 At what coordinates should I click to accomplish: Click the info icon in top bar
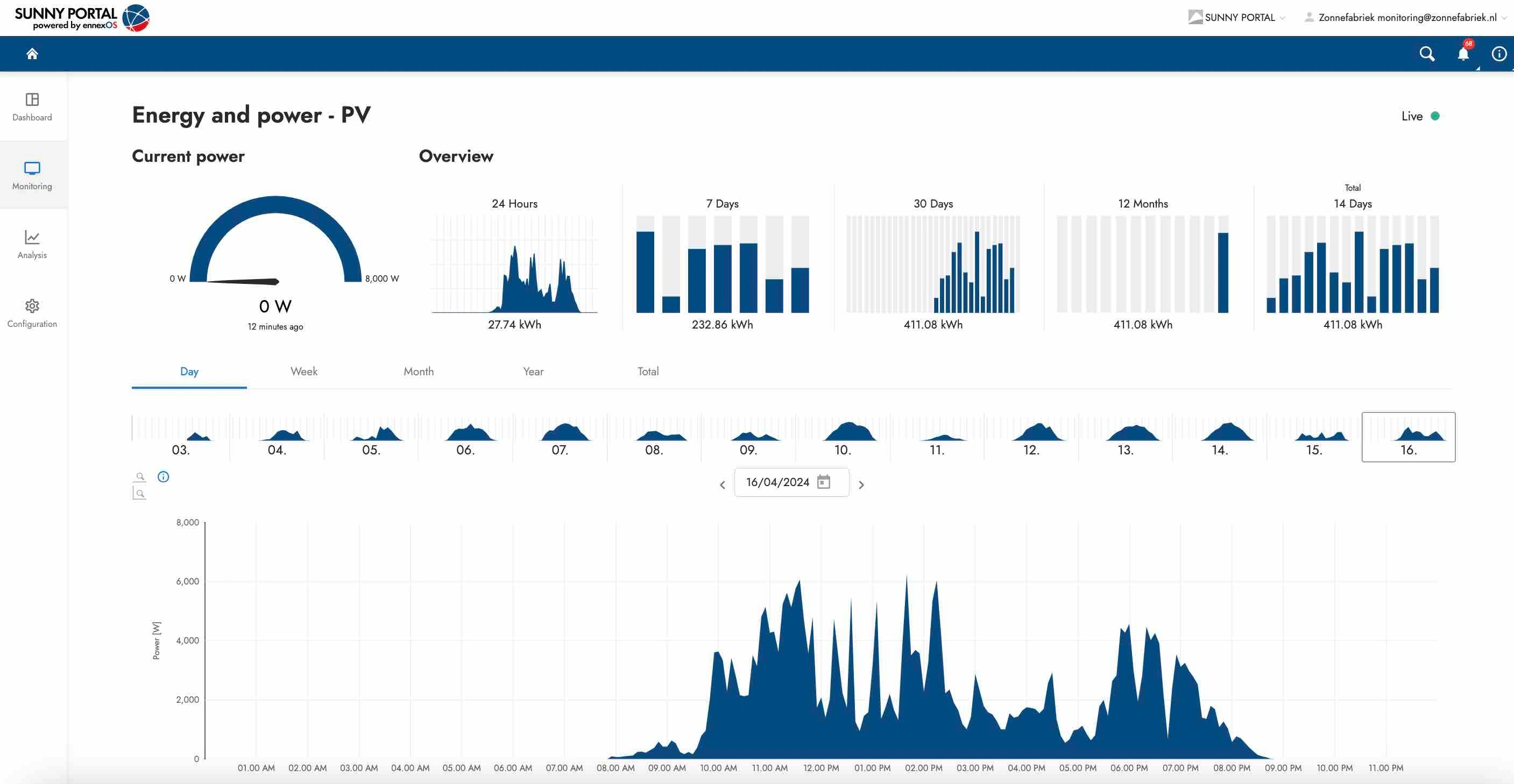coord(1499,54)
